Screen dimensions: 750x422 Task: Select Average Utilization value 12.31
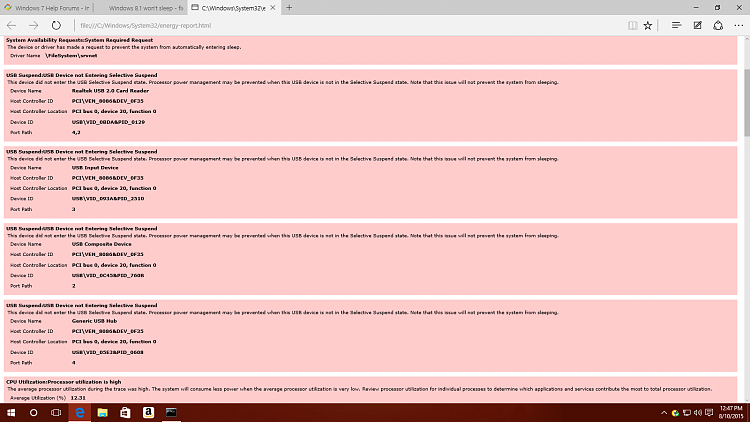point(78,398)
